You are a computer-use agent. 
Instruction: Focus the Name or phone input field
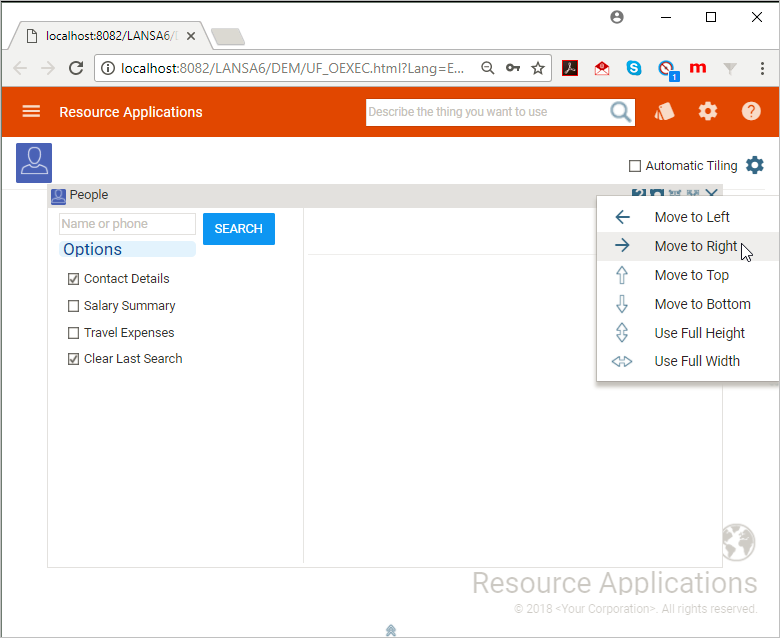[127, 224]
